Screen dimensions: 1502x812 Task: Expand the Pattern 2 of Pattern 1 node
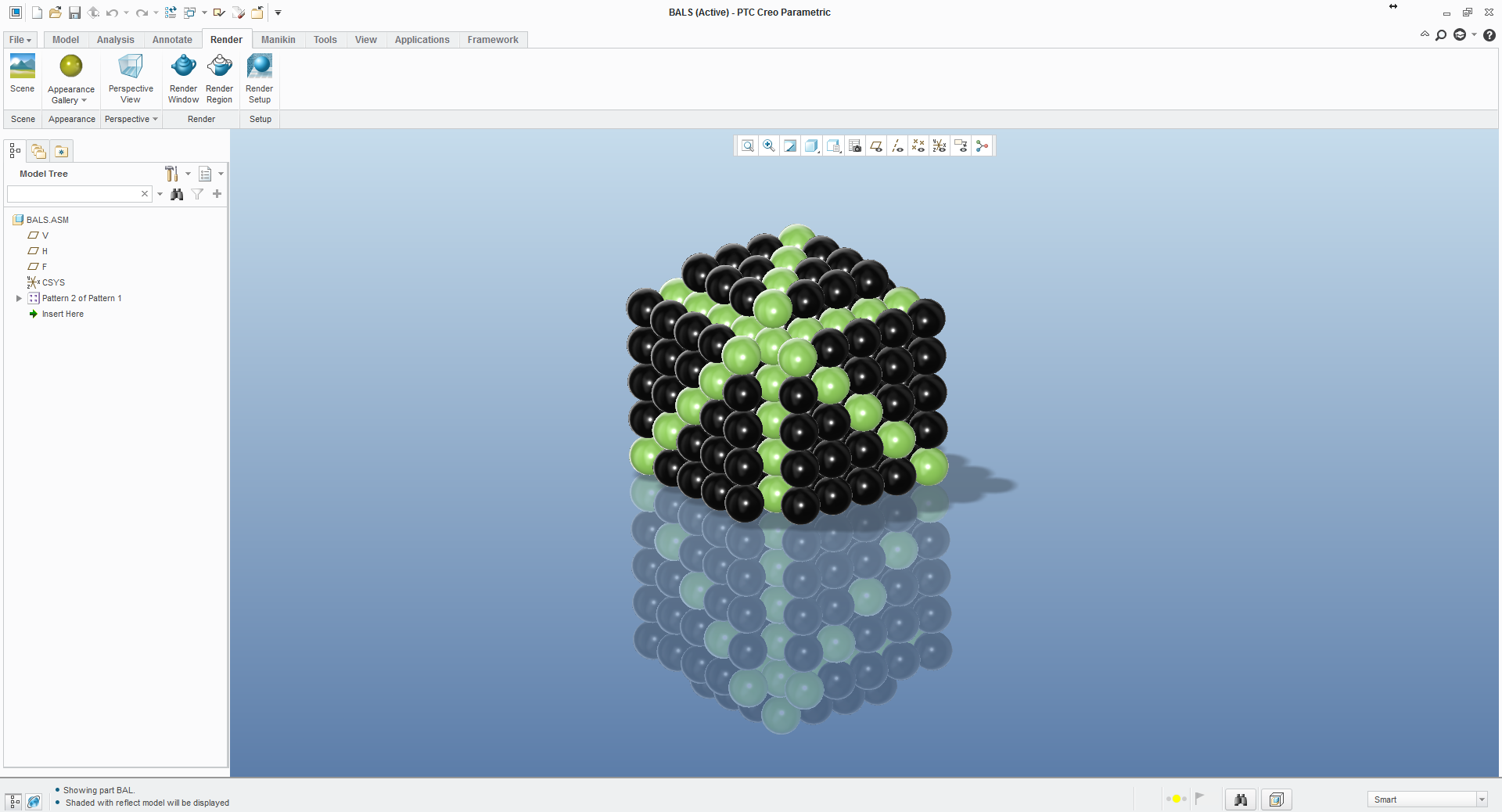coord(19,298)
